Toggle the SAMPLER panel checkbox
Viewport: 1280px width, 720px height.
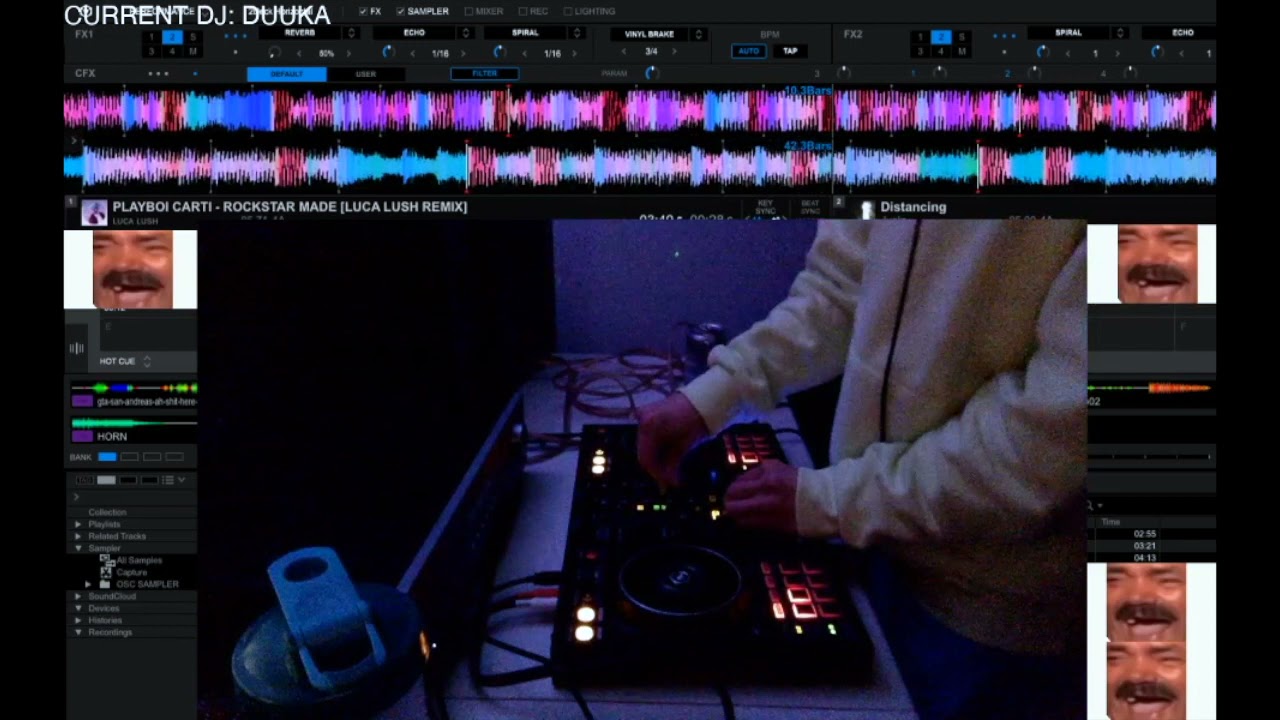400,11
